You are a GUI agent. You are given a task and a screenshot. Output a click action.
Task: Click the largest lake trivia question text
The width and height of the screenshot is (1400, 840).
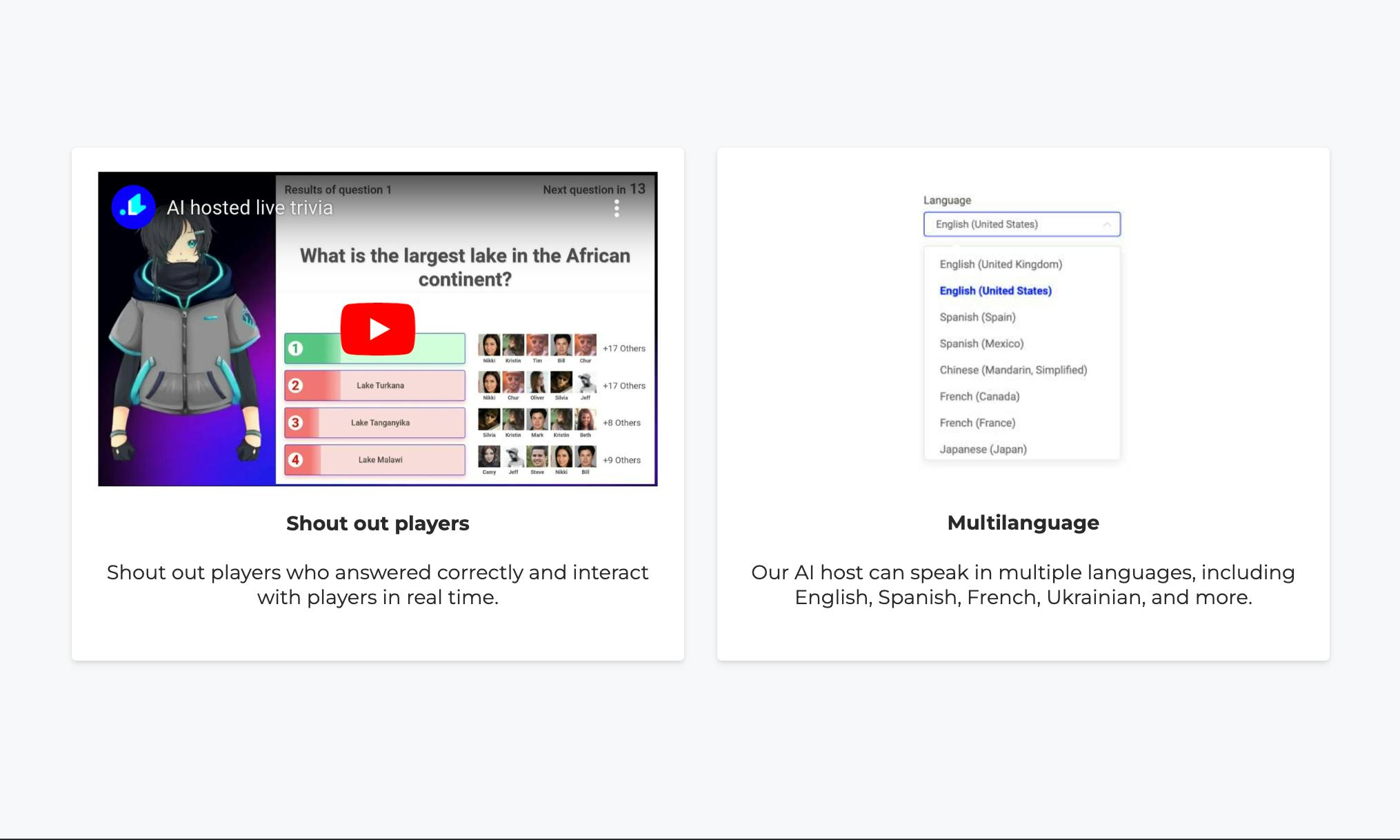(x=465, y=268)
